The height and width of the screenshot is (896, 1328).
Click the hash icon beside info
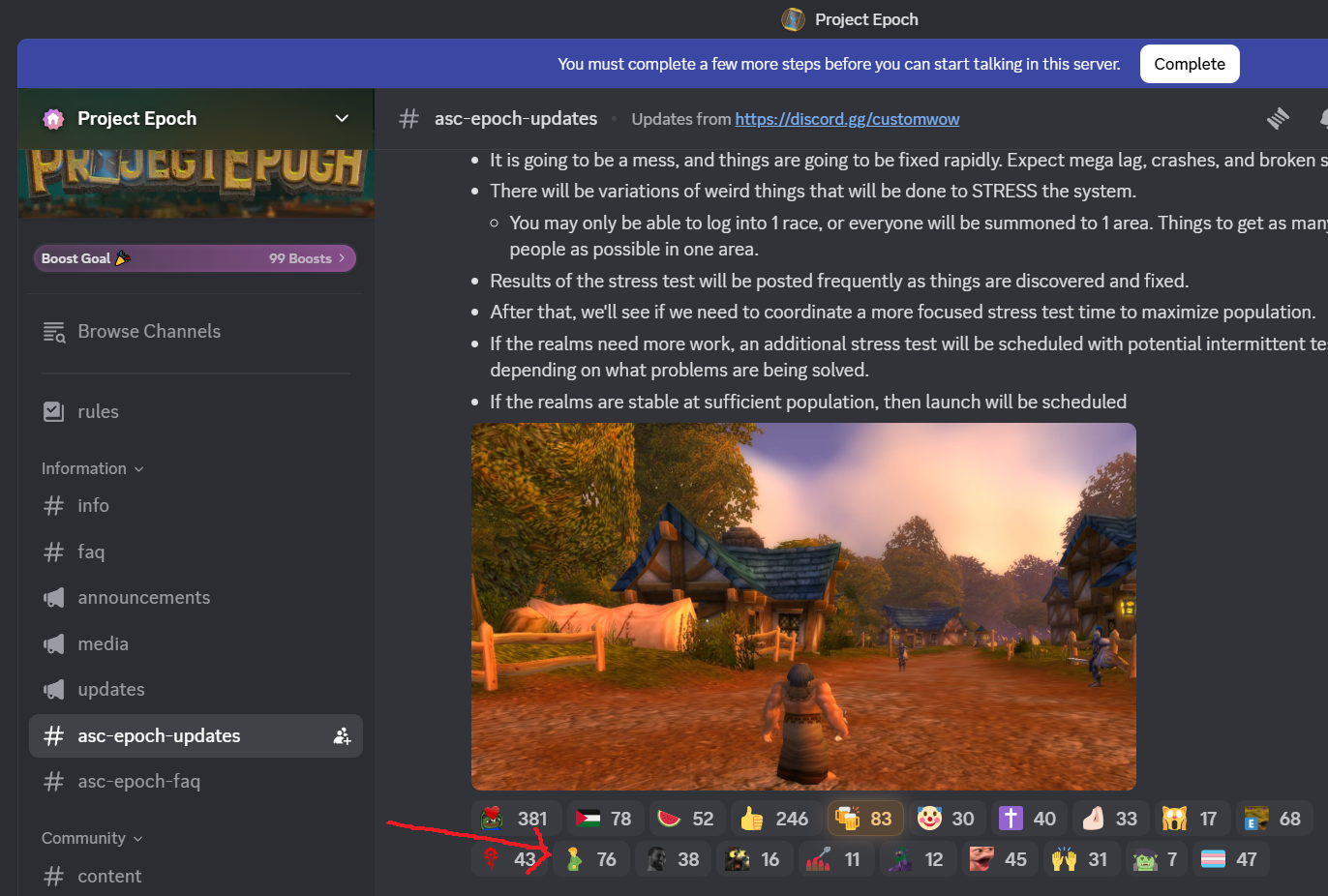(x=54, y=506)
